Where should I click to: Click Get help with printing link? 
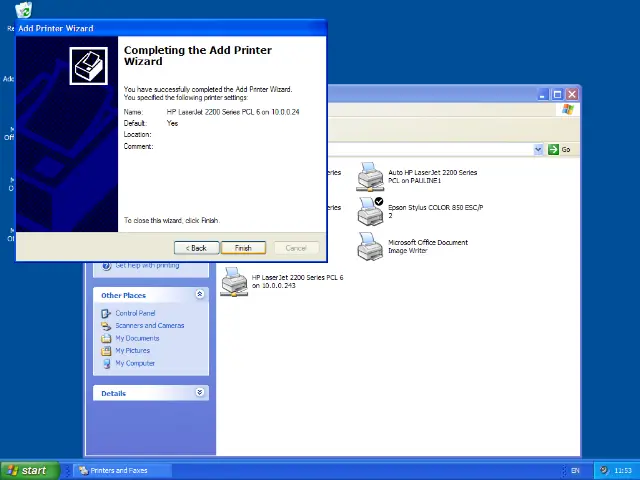(147, 265)
